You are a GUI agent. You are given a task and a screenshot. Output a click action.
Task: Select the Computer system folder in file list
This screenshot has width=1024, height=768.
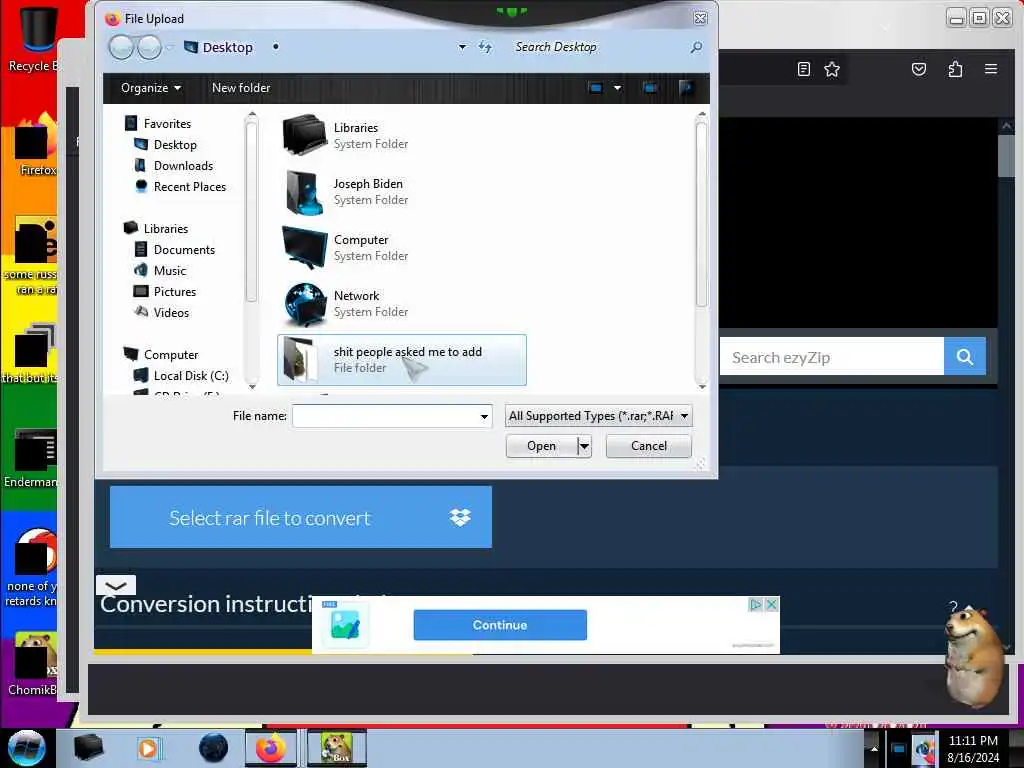point(346,248)
